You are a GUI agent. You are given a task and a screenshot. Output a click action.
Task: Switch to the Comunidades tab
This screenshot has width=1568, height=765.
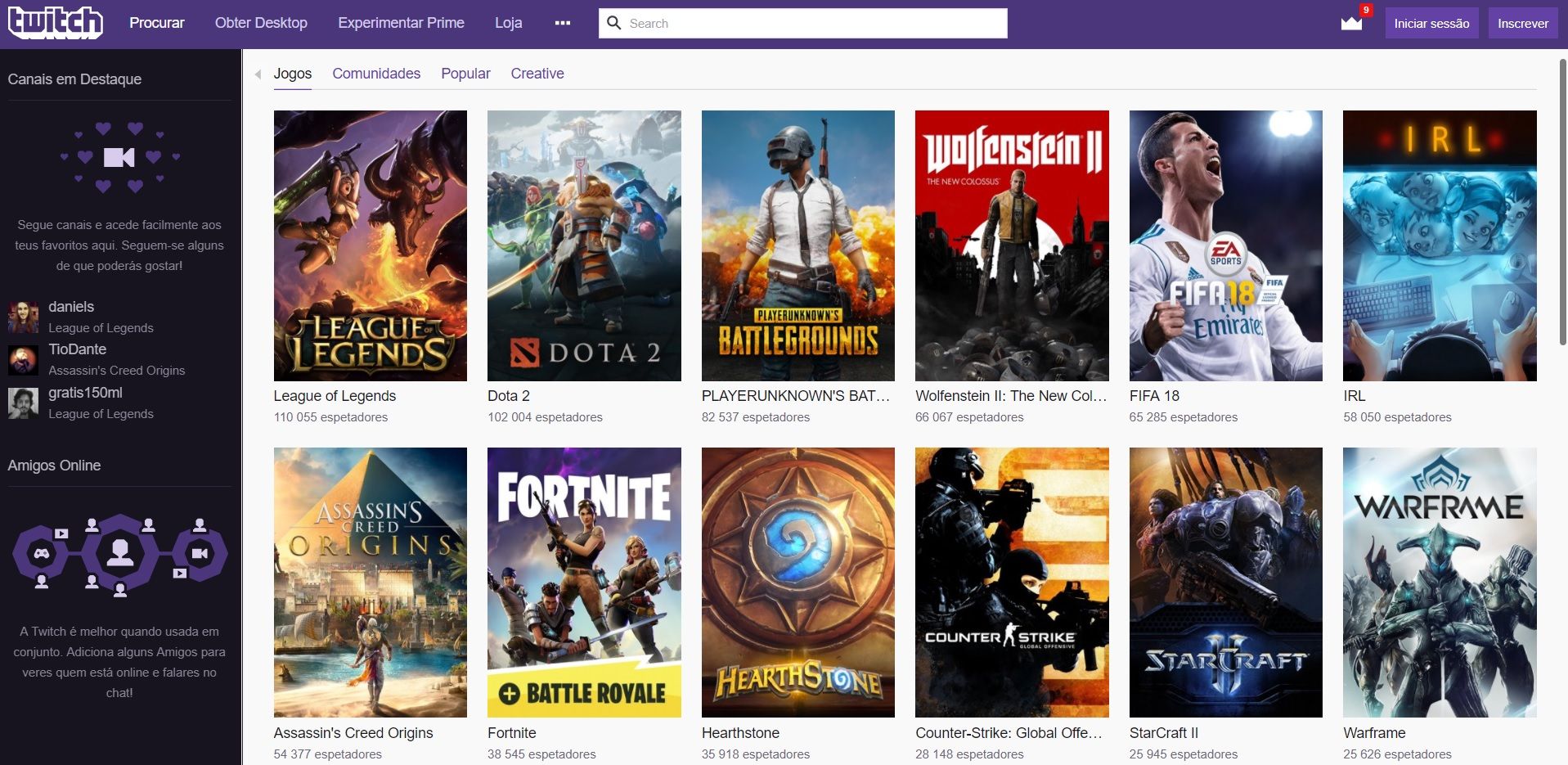click(376, 74)
